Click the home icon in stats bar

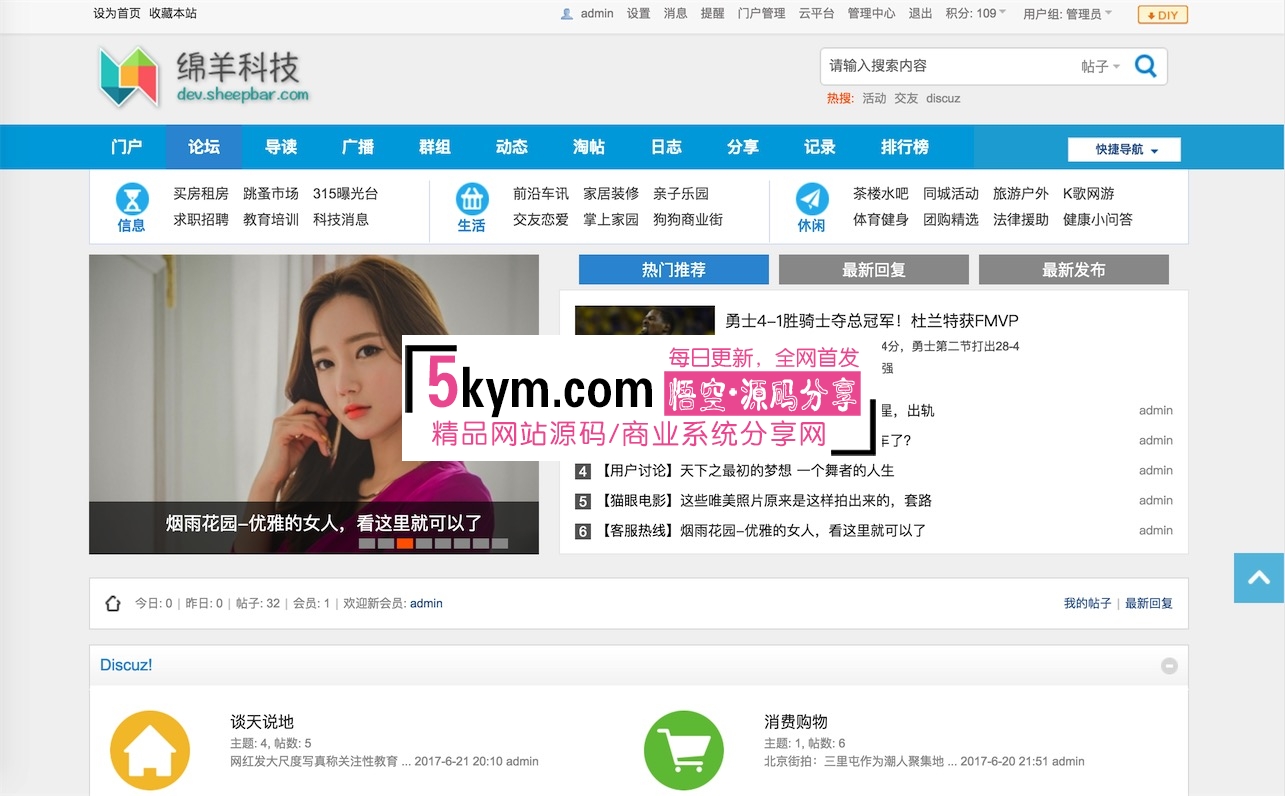(x=113, y=603)
